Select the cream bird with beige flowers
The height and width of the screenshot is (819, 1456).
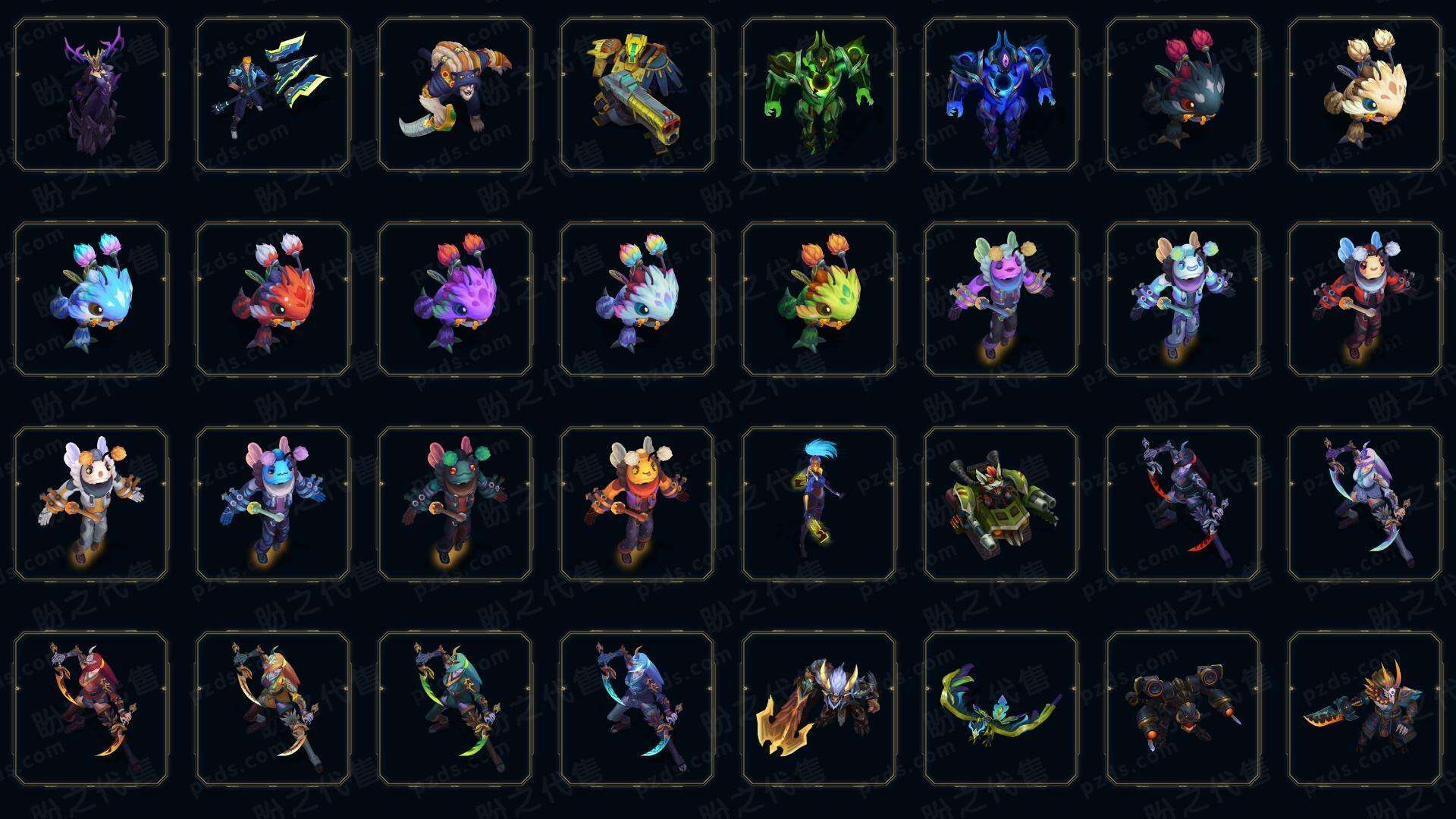[x=1365, y=95]
